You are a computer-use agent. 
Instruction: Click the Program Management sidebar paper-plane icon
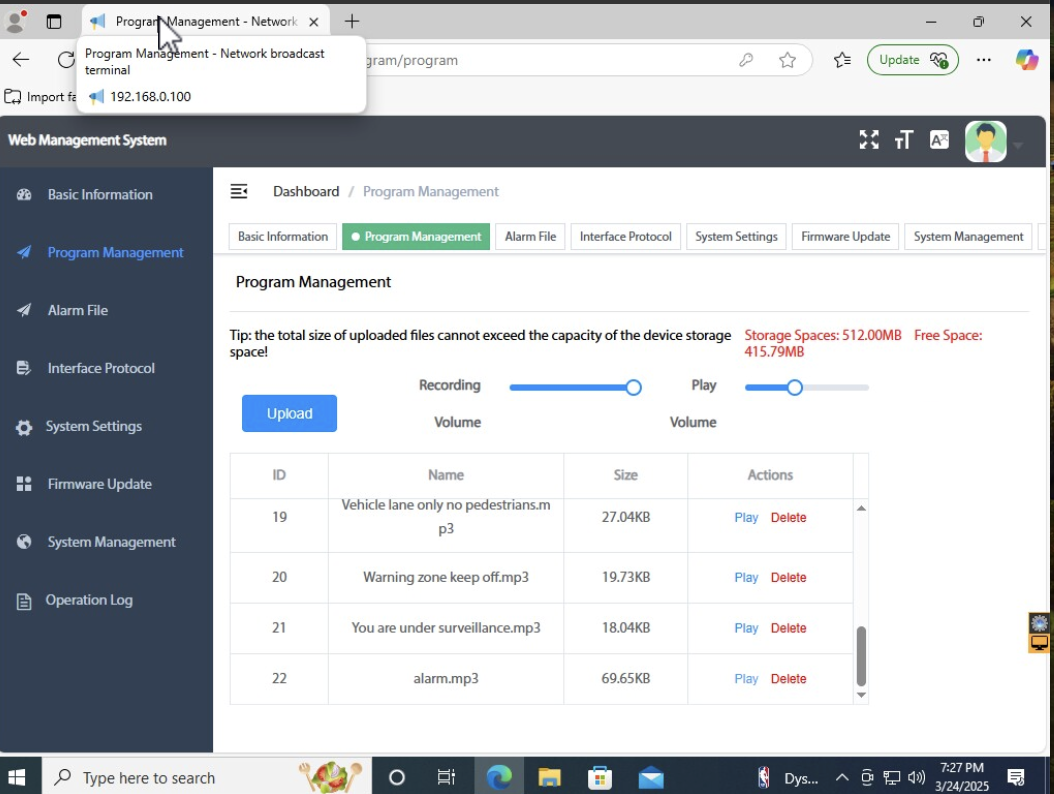(24, 252)
